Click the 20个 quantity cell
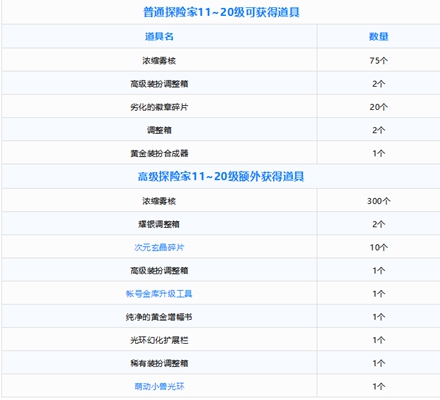 click(379, 107)
